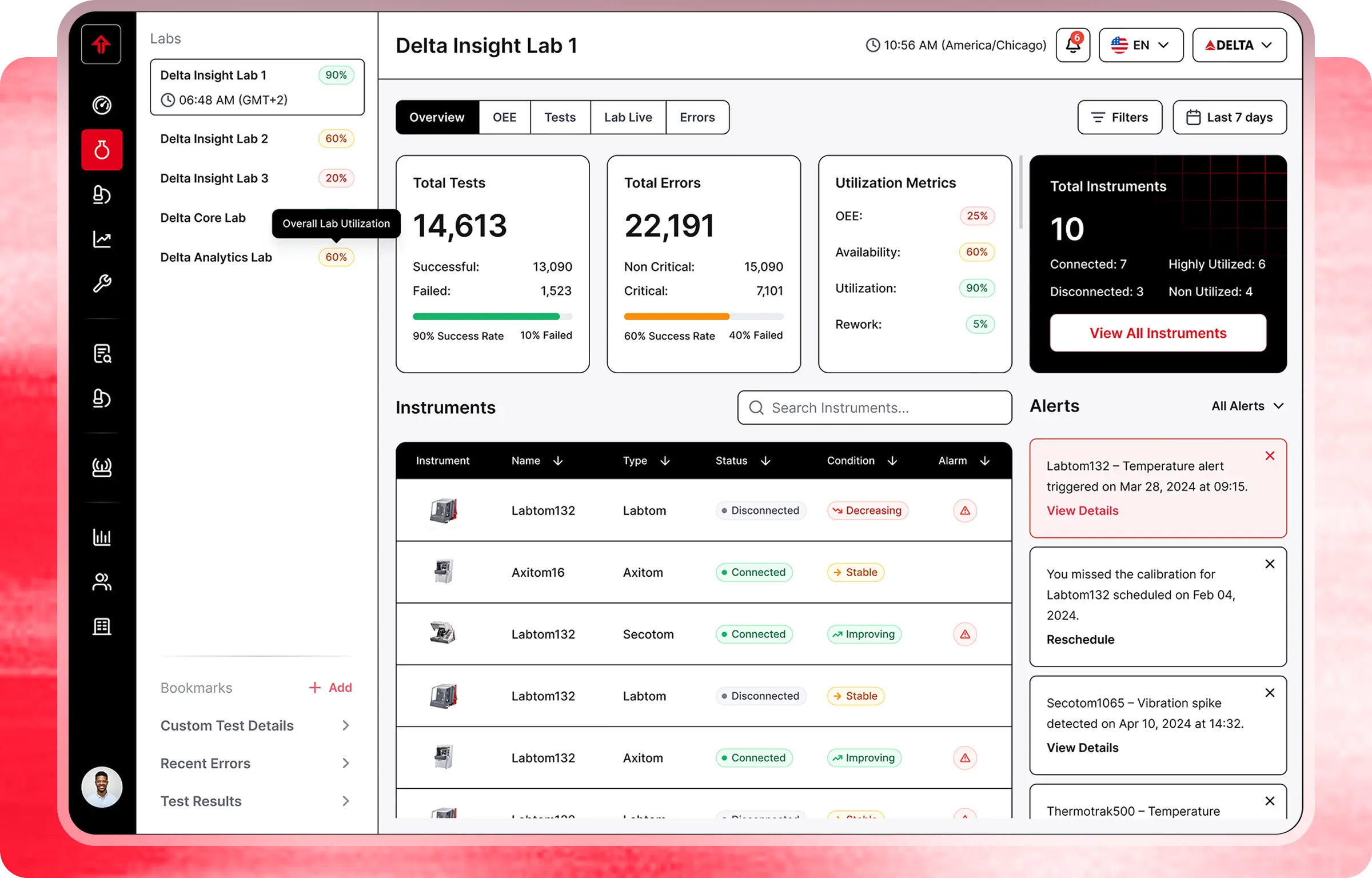Click the red flask Labs sidebar icon
The height and width of the screenshot is (878, 1372).
pyautogui.click(x=102, y=150)
